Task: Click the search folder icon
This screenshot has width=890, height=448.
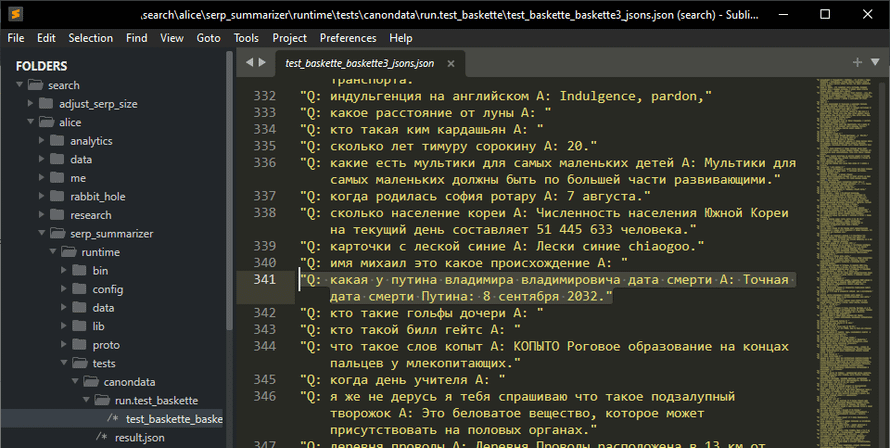Action: (36, 85)
